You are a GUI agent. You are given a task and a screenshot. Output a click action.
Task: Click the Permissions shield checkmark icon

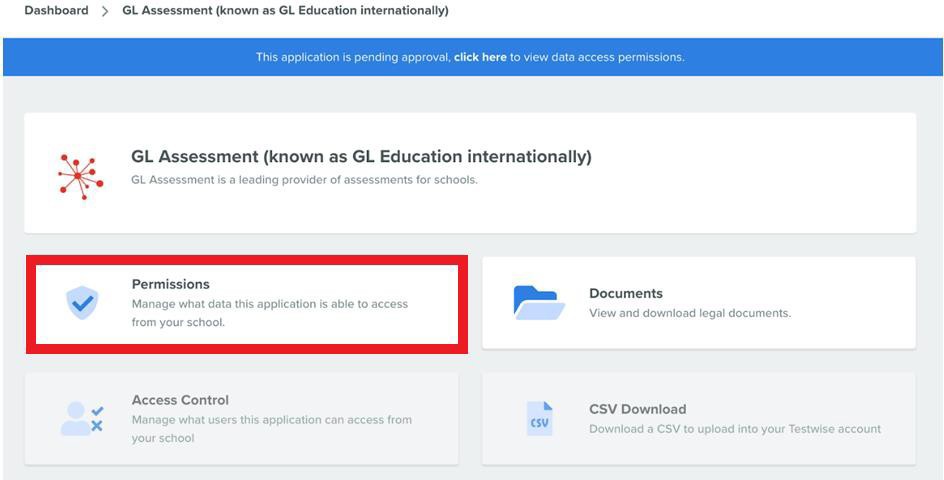point(82,303)
